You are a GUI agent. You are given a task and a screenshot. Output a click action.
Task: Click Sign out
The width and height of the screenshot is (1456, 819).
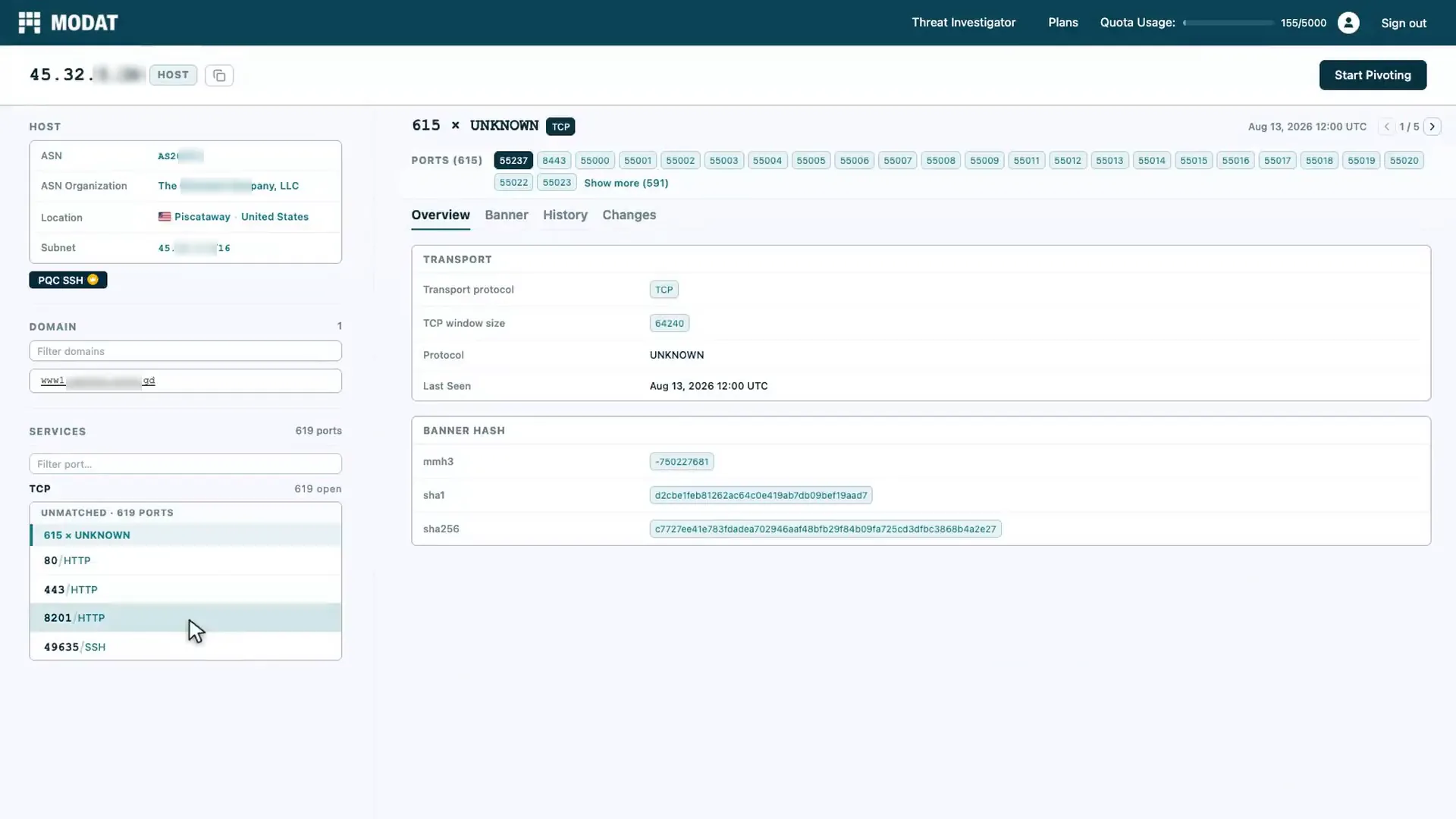point(1404,23)
